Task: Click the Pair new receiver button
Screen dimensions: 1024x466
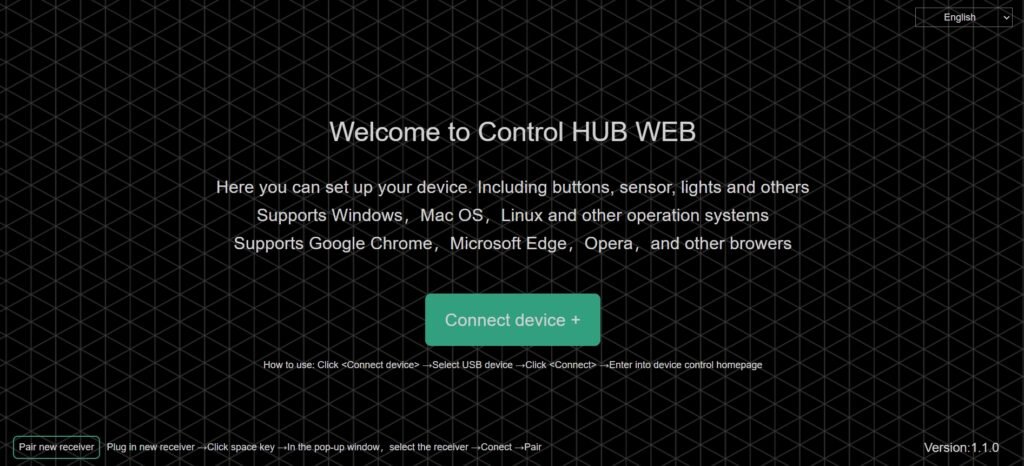Action: tap(56, 447)
